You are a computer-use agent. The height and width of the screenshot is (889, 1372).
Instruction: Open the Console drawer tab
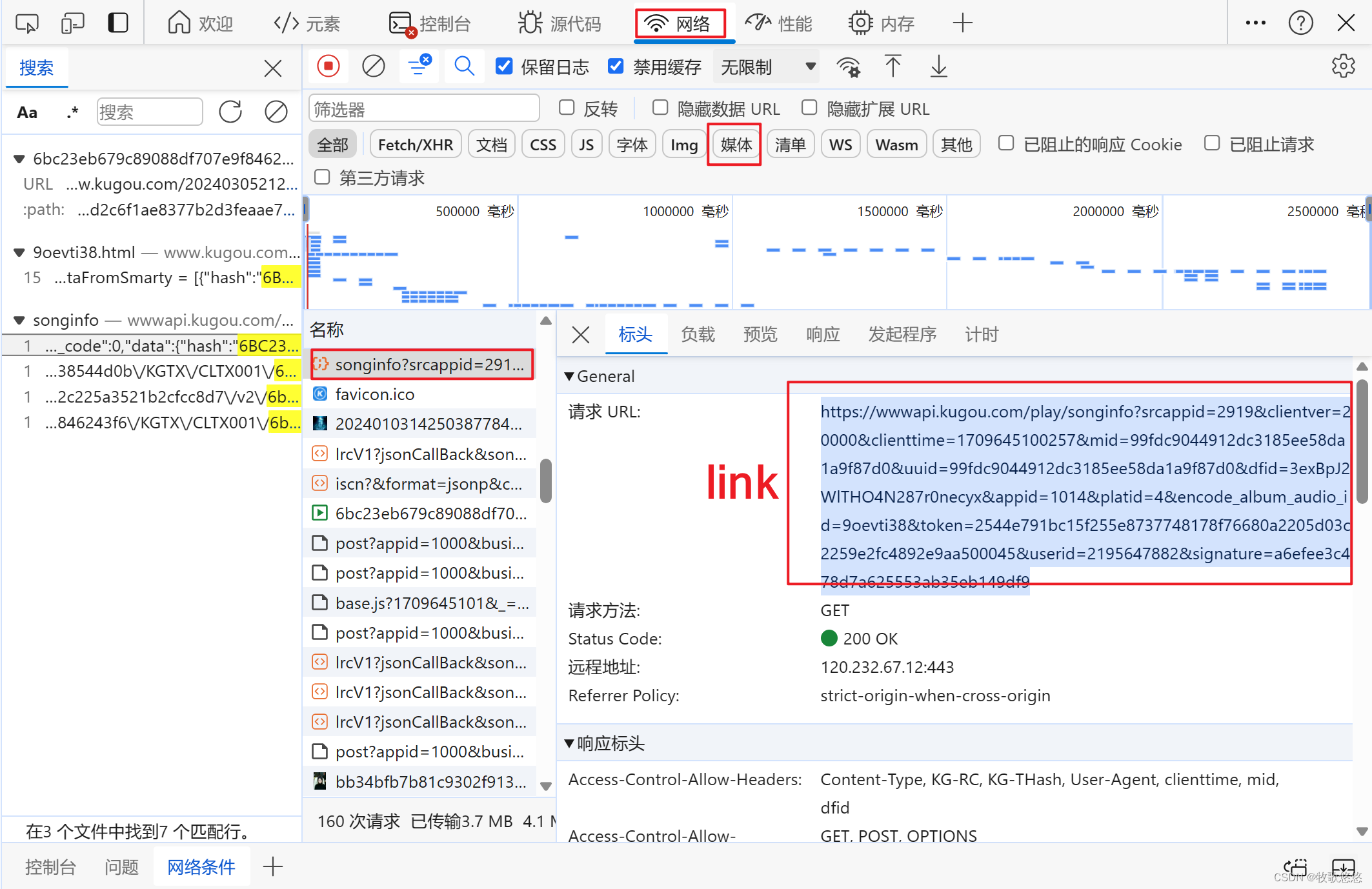point(50,866)
